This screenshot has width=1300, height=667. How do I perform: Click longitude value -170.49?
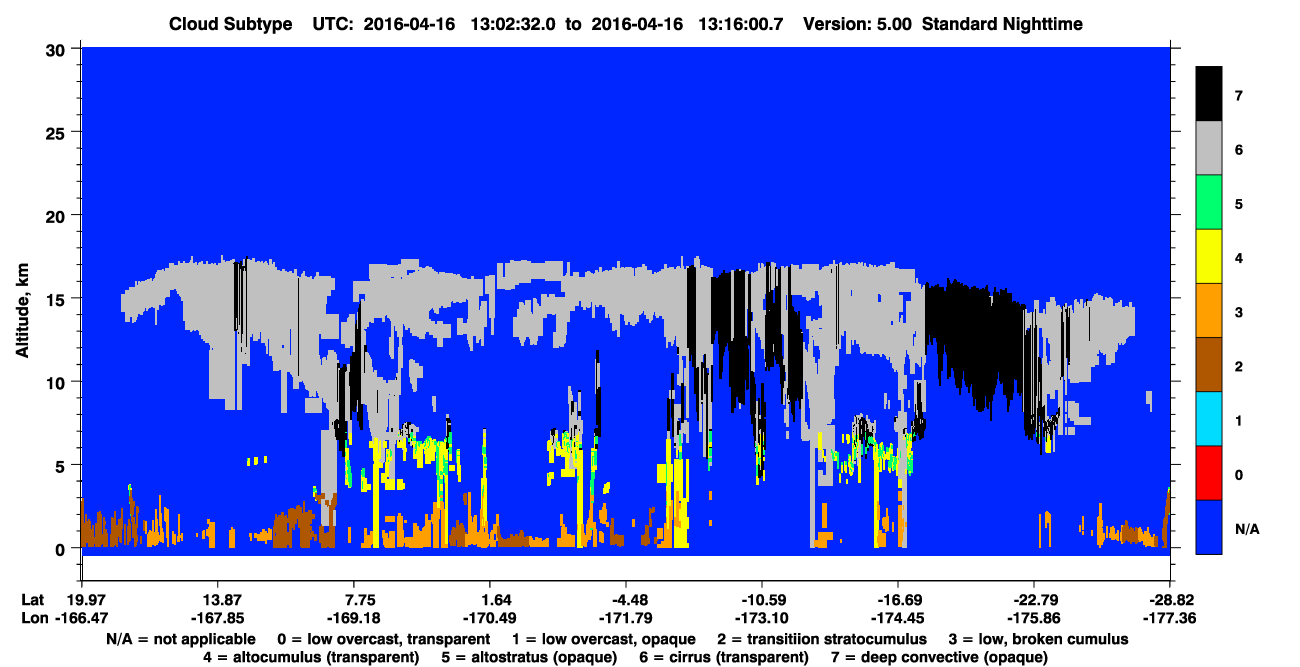click(489, 618)
